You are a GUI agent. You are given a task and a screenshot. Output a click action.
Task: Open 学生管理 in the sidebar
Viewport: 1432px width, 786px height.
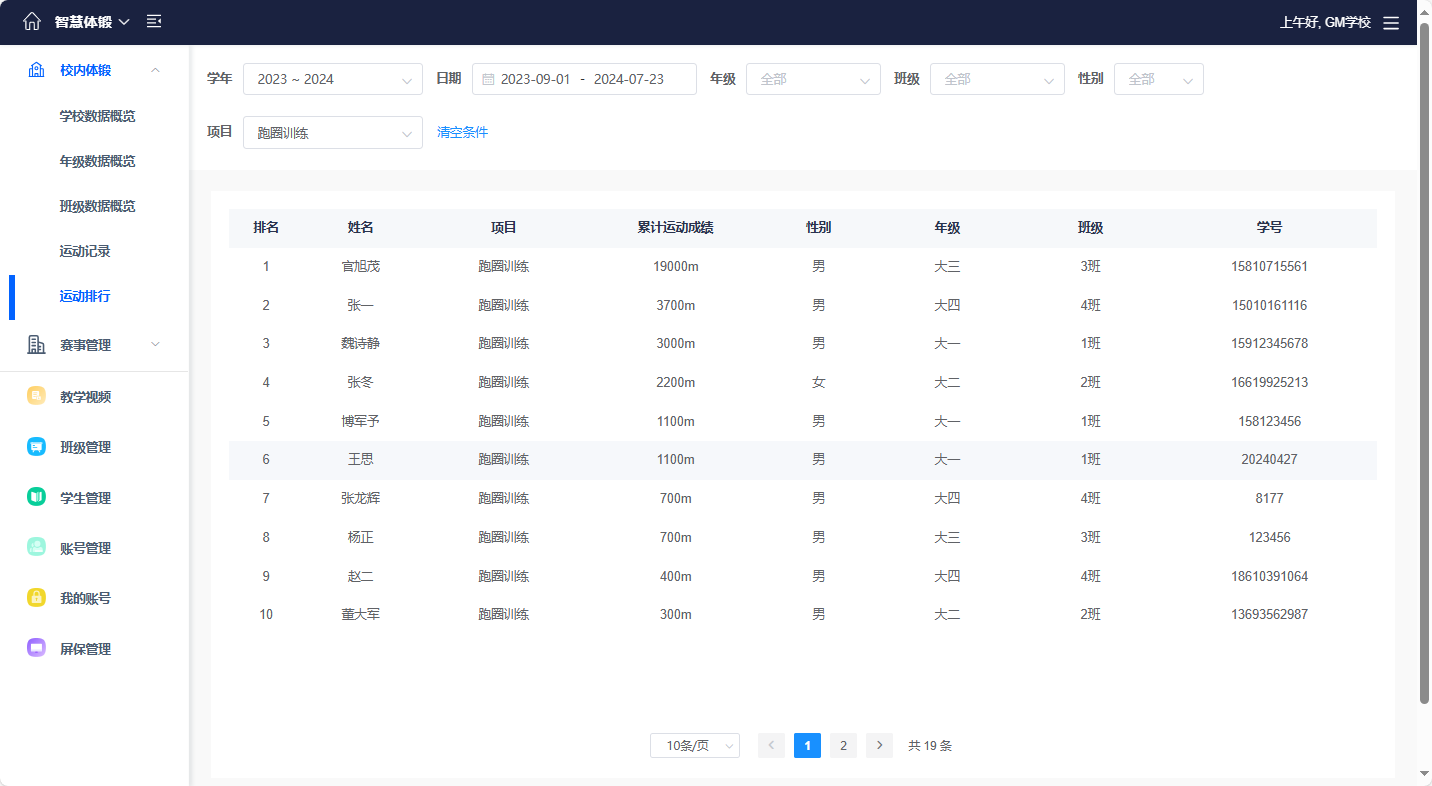(85, 498)
